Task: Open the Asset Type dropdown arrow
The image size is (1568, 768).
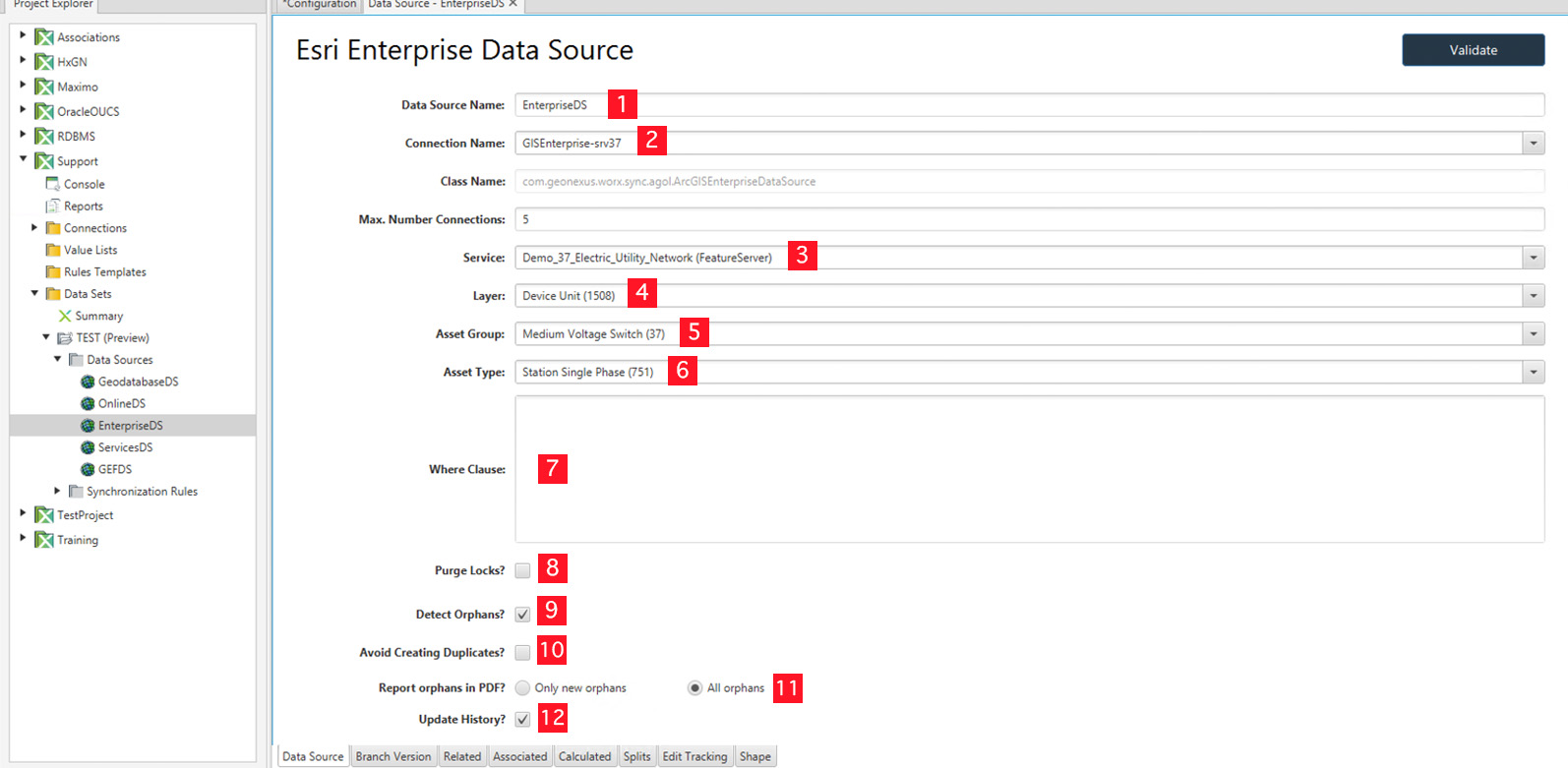Action: (x=1534, y=372)
